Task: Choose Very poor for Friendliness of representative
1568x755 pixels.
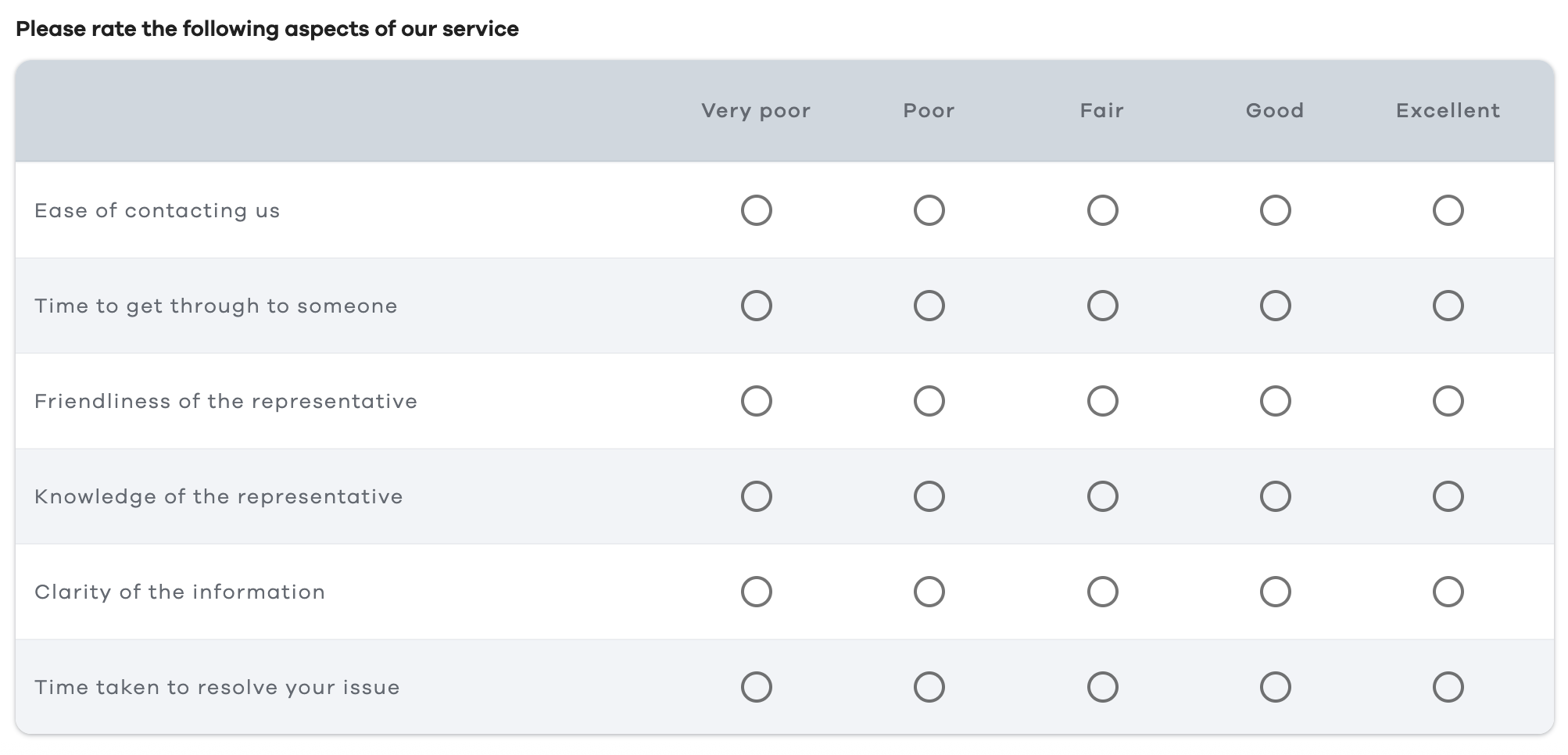Action: (756, 401)
